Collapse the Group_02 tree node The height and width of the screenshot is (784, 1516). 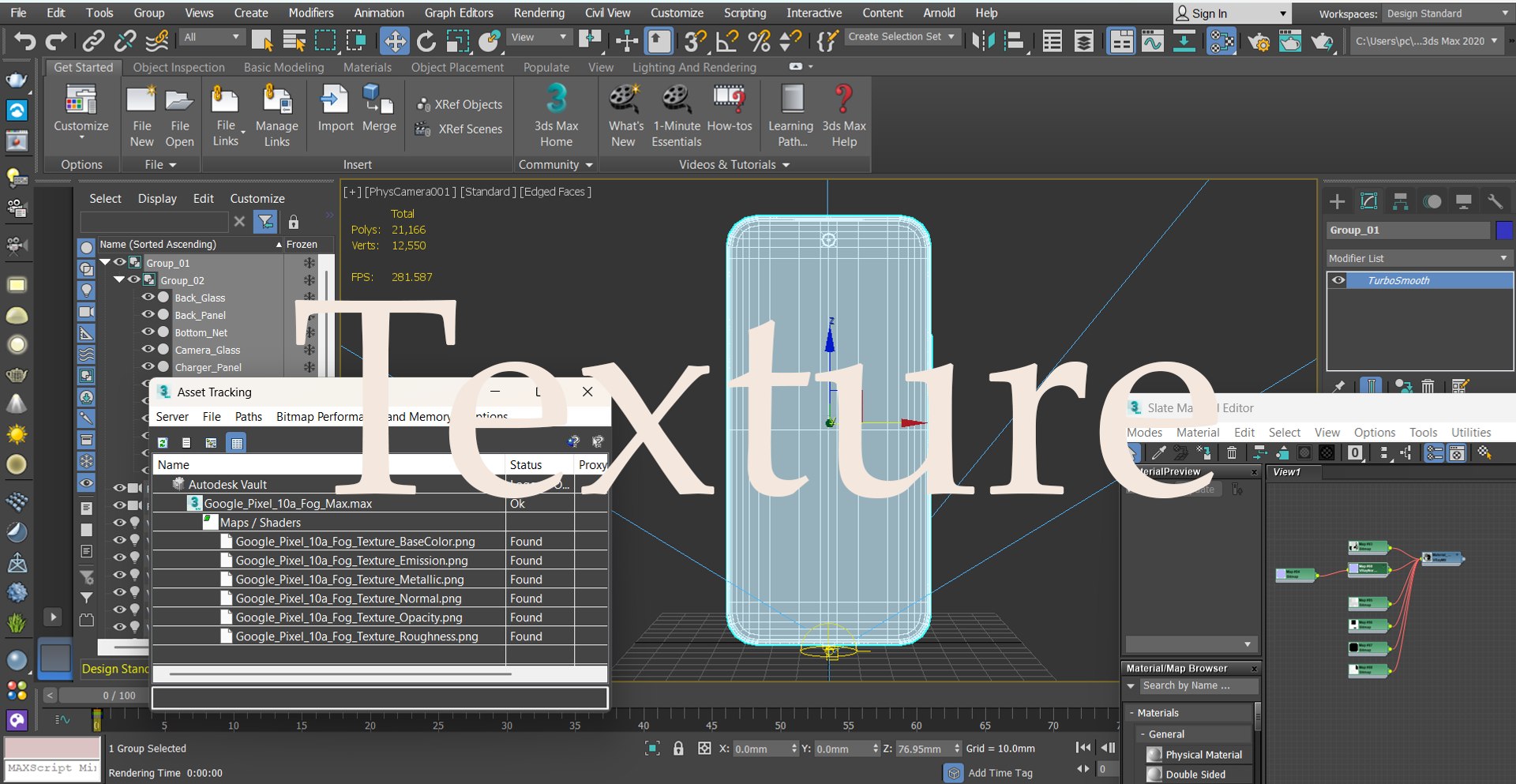point(119,279)
